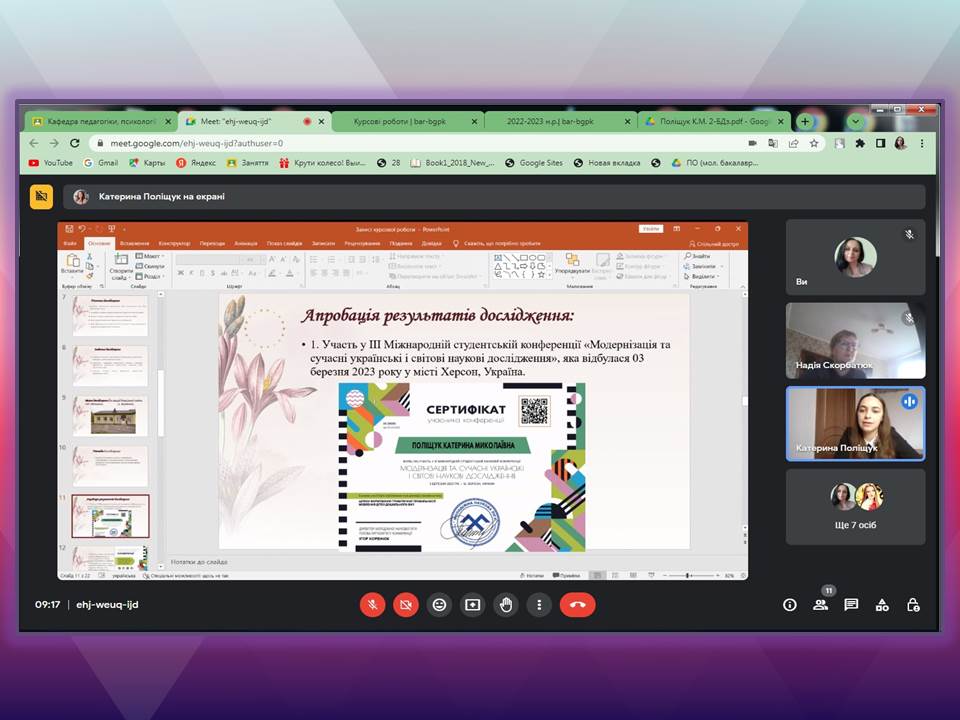Open the Gmail bookmark

pyautogui.click(x=100, y=163)
